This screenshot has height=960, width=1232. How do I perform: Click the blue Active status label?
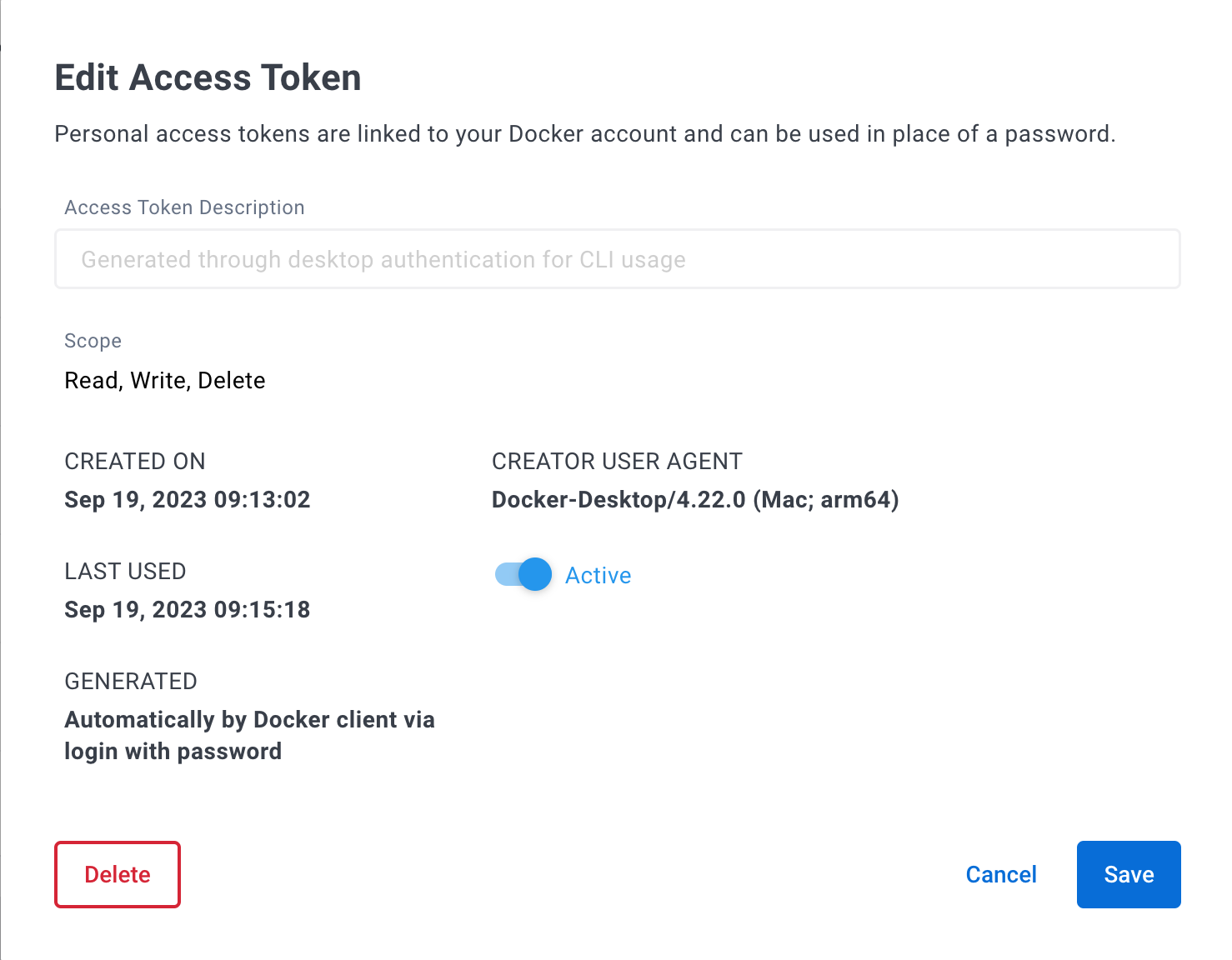coord(598,575)
